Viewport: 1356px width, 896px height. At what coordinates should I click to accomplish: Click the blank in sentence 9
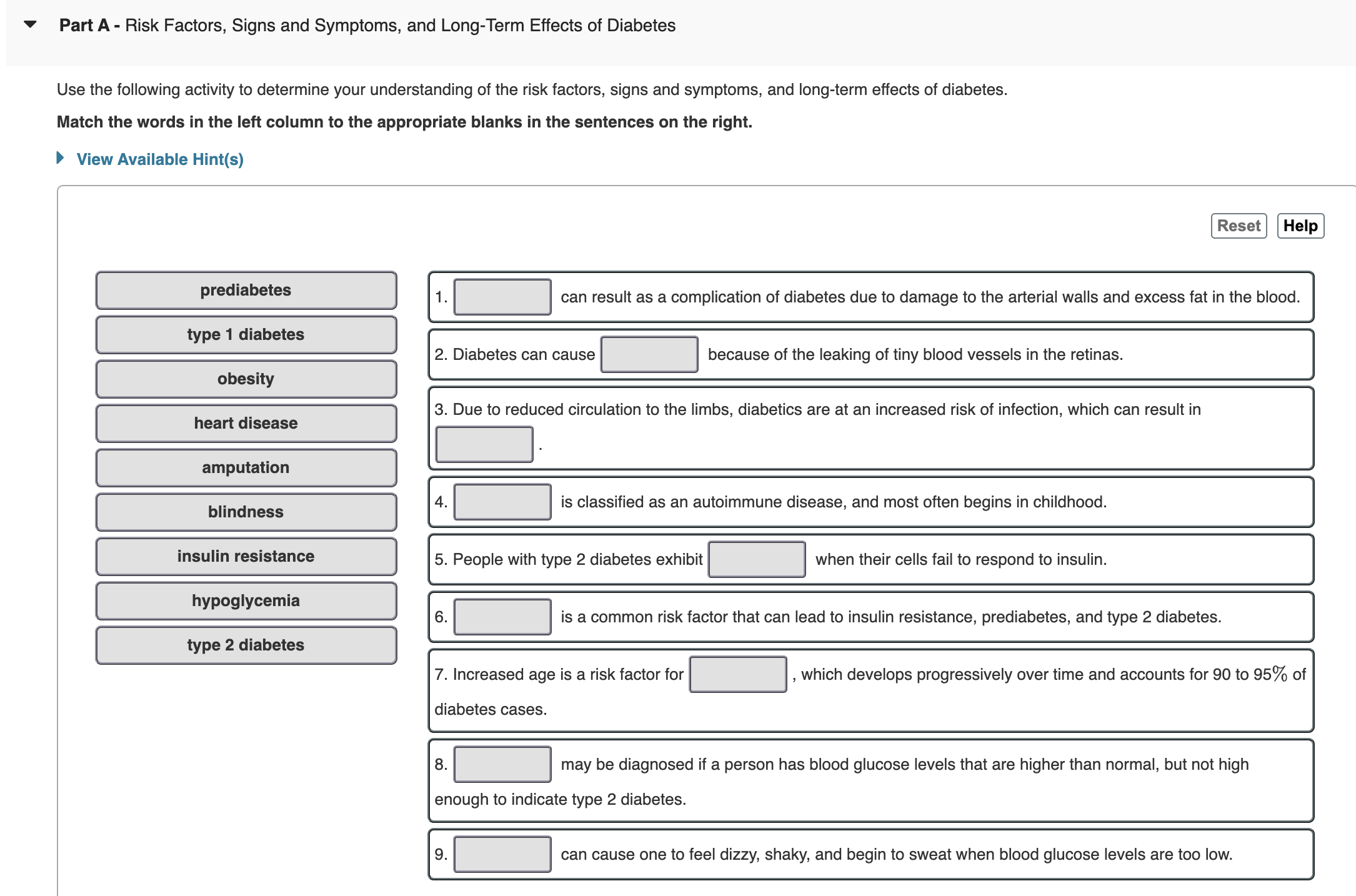502,855
